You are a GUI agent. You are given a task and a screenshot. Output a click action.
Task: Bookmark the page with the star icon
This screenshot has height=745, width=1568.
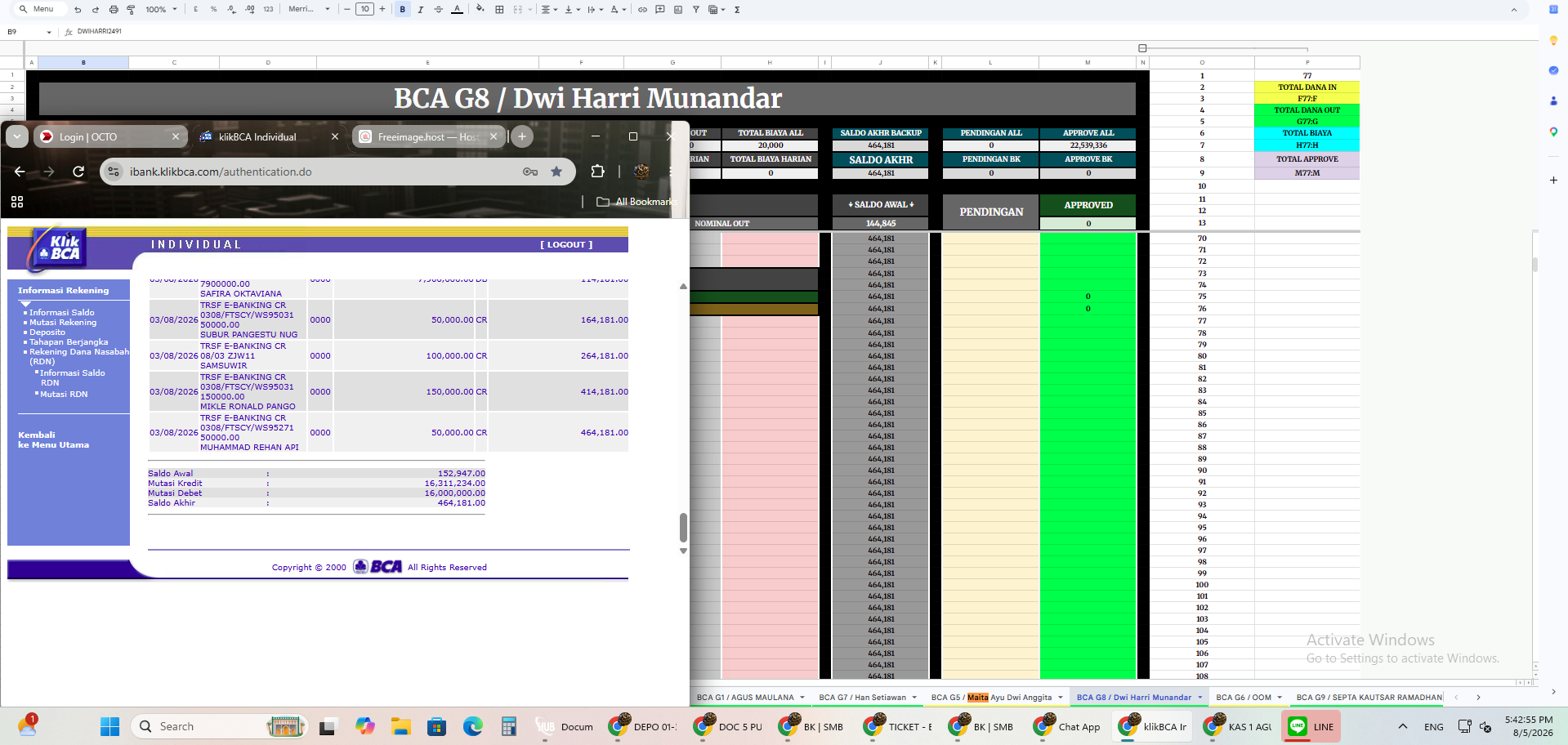[556, 172]
